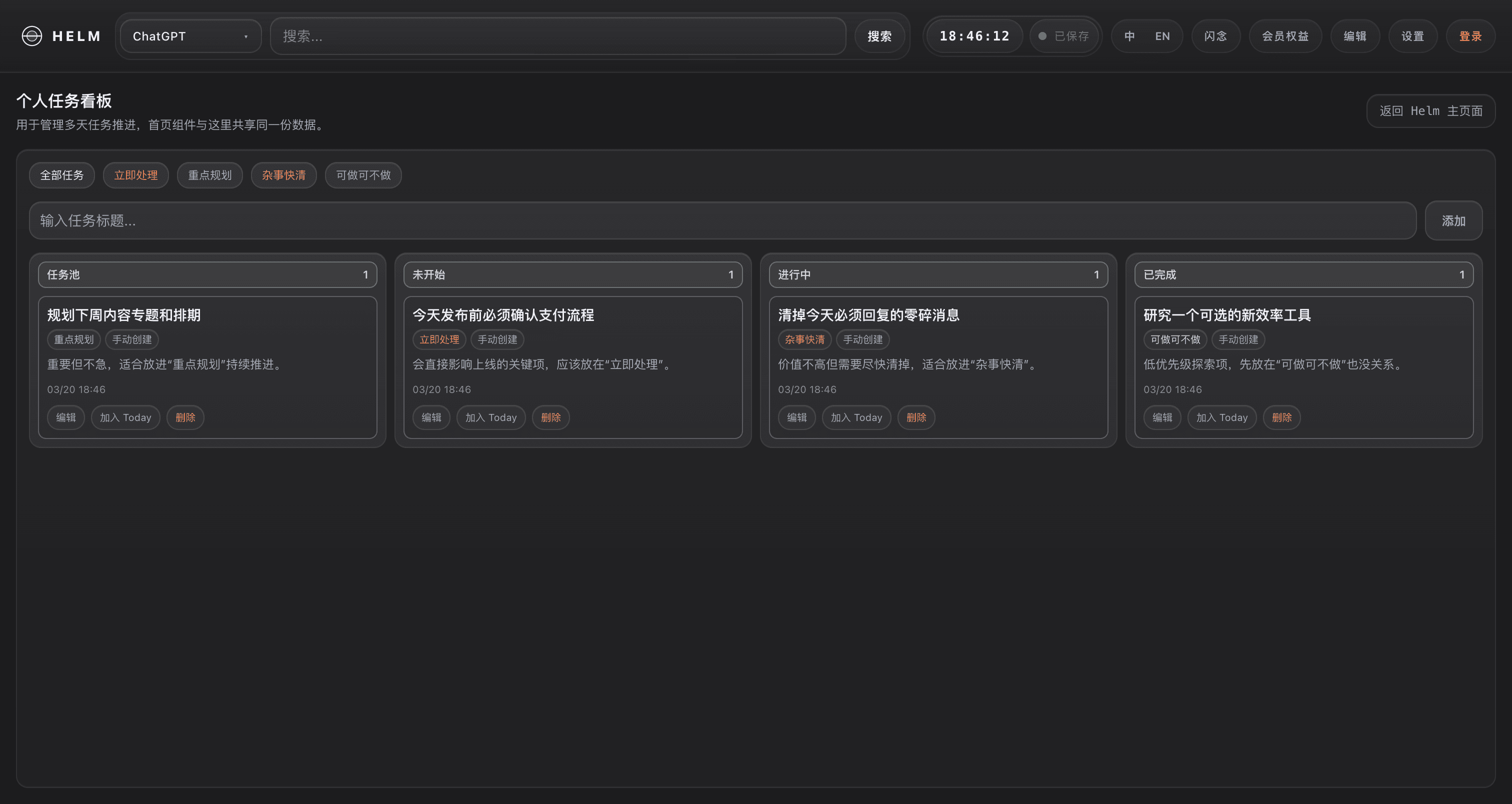Click the 编辑 item in the top bar
This screenshot has height=804, width=1512.
point(1354,36)
